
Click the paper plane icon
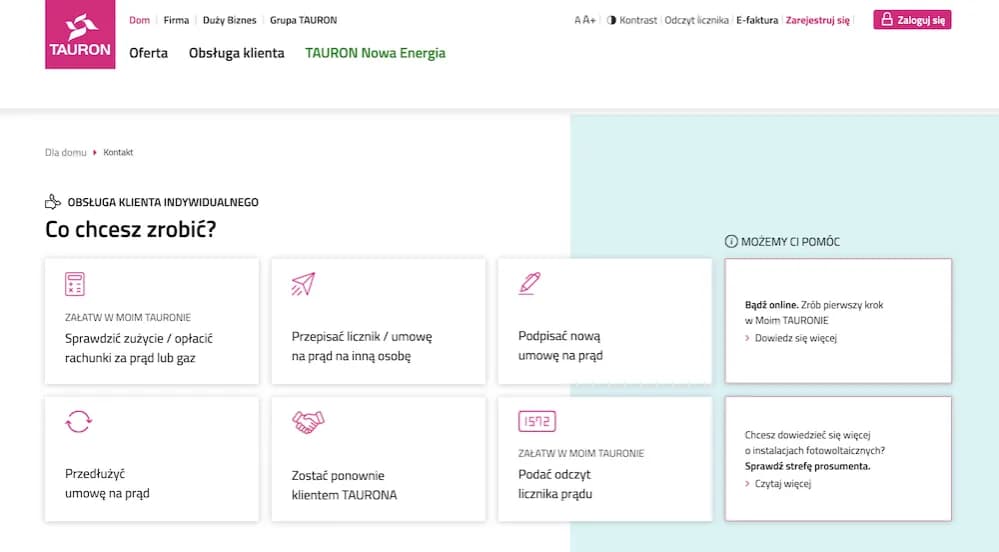[303, 284]
